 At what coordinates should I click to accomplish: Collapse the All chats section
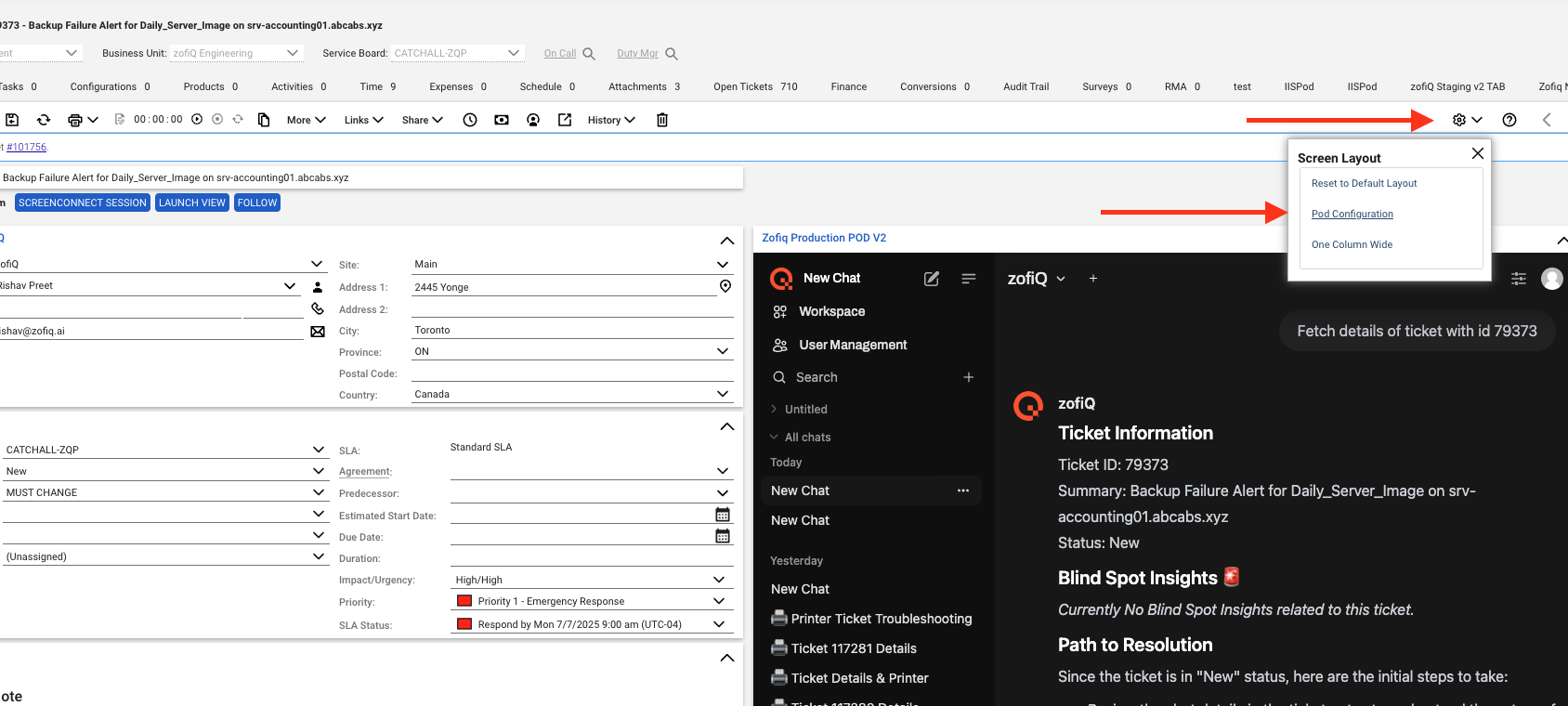(800, 438)
